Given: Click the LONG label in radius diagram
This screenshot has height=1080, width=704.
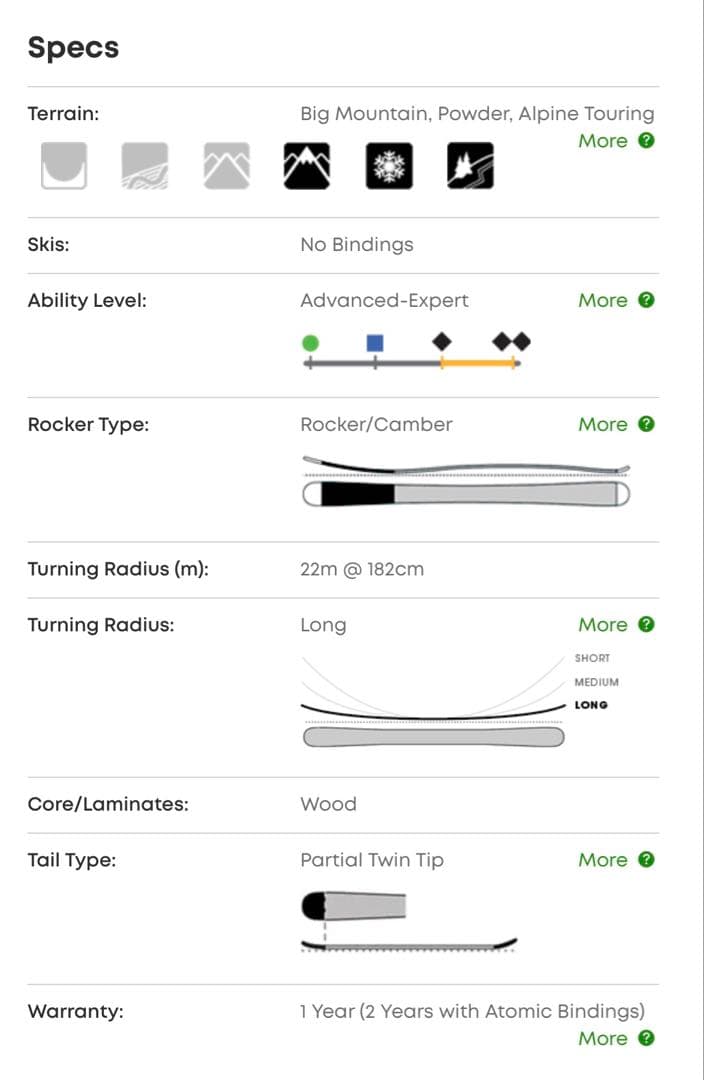Looking at the screenshot, I should [x=591, y=705].
